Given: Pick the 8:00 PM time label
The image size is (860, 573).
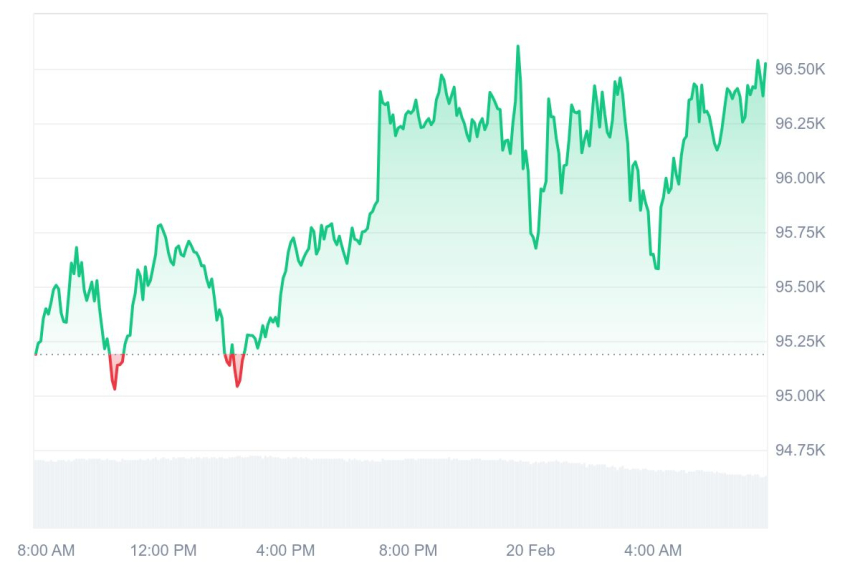Looking at the screenshot, I should click(408, 550).
